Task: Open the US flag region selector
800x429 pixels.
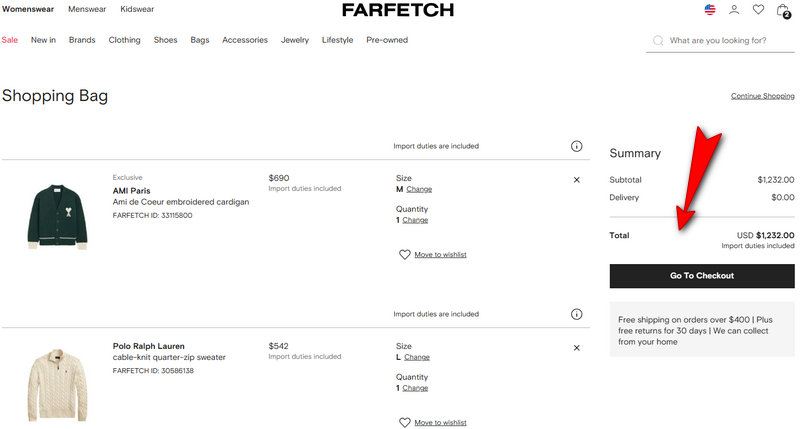Action: coord(710,10)
